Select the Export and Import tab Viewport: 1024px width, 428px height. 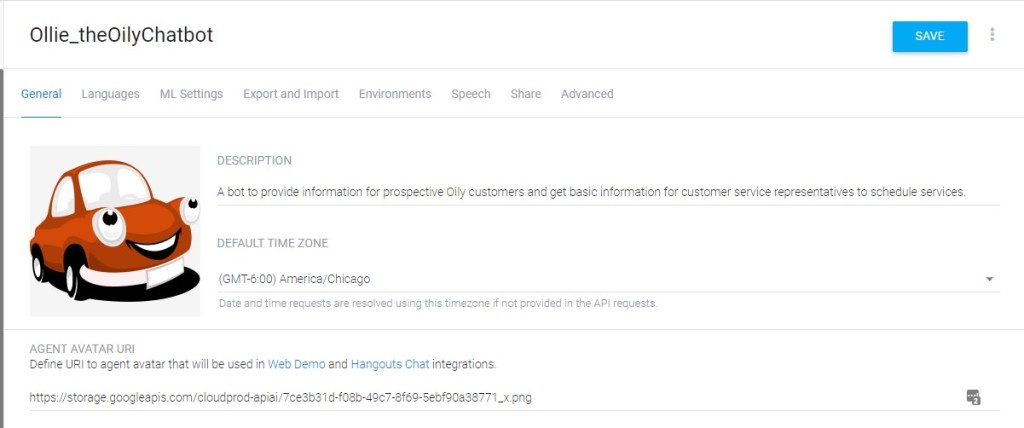[x=291, y=94]
